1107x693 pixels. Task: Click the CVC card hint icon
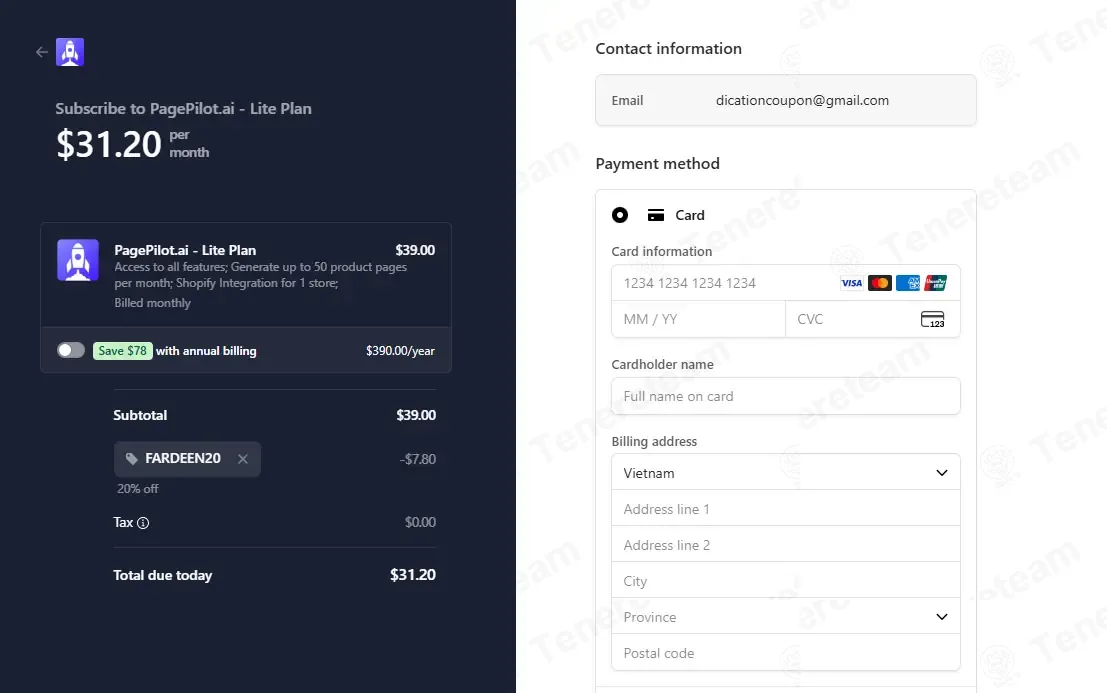(933, 319)
